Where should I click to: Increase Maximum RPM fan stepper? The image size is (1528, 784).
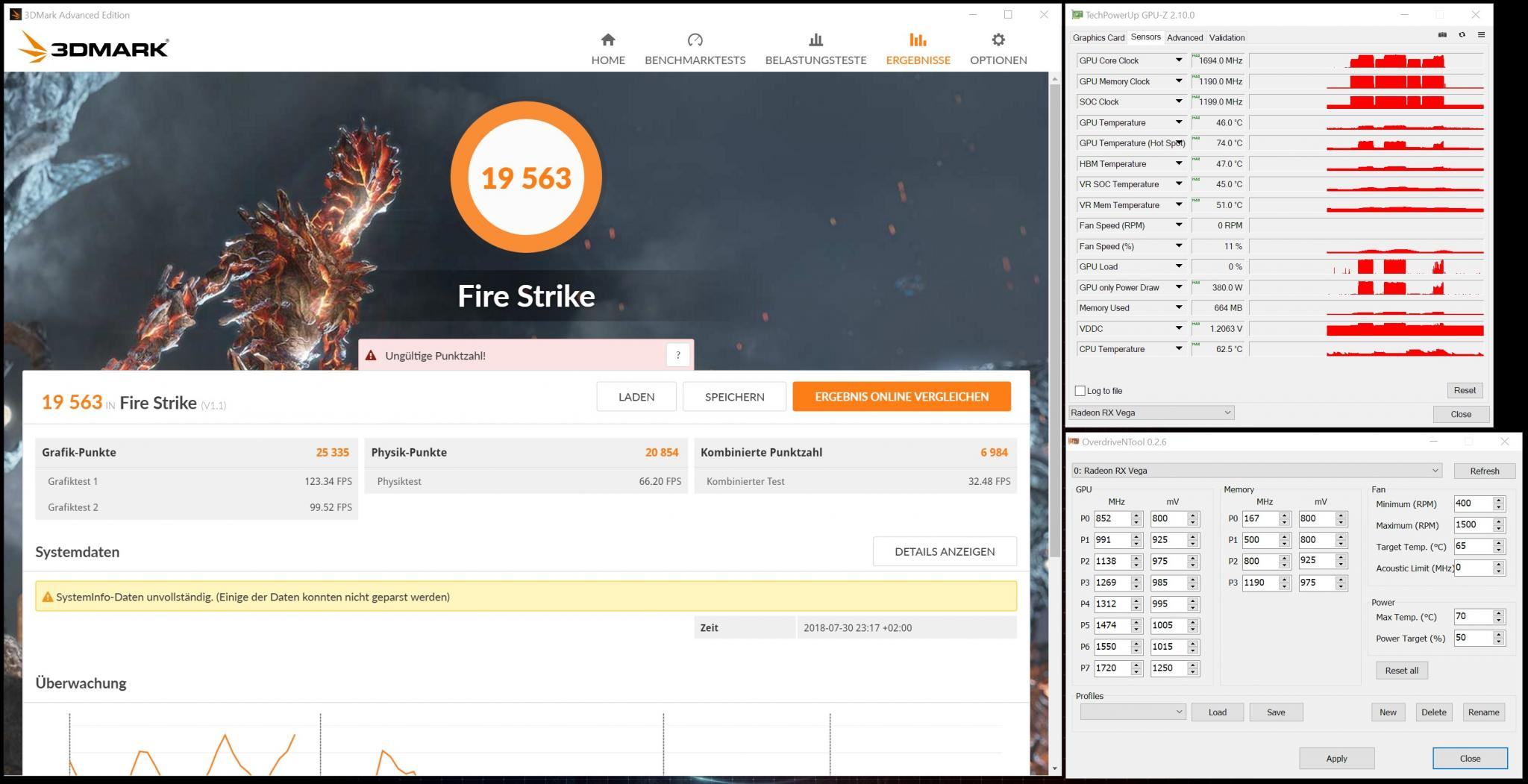pos(1499,521)
